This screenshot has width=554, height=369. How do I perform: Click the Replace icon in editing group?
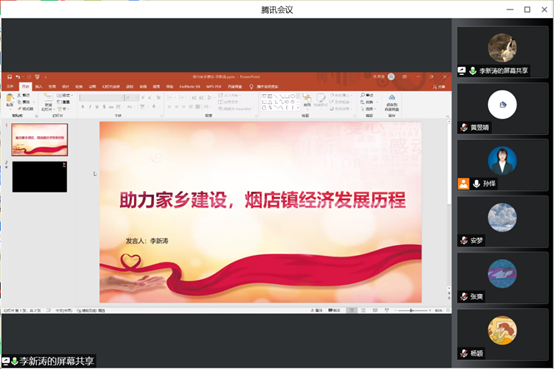tap(363, 102)
